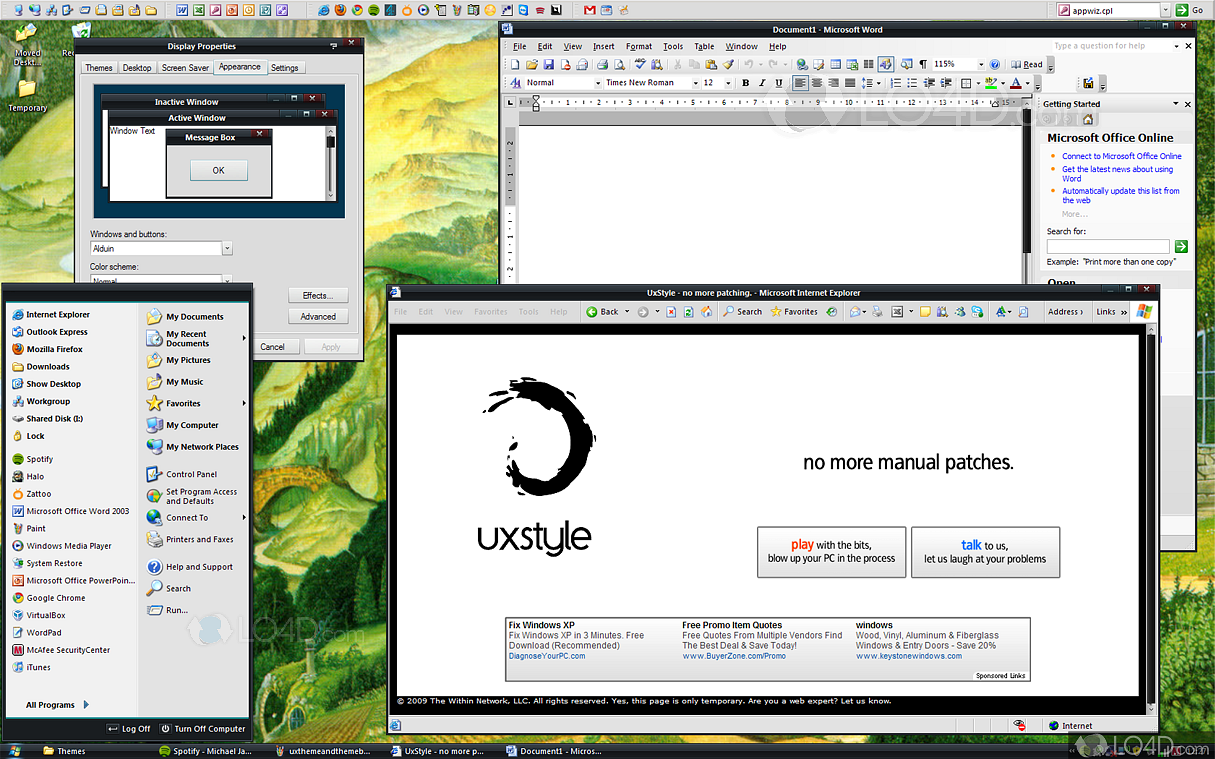This screenshot has height=759, width=1215.
Task: Open the Times New Roman font dropdown
Action: [696, 83]
